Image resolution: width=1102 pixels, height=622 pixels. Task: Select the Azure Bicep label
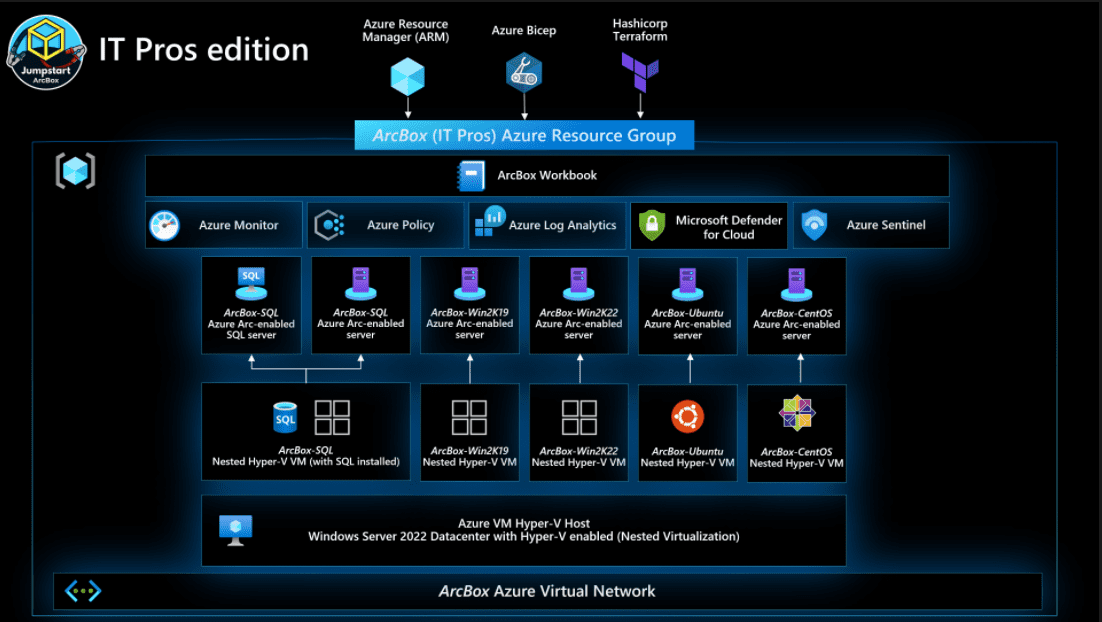(524, 30)
